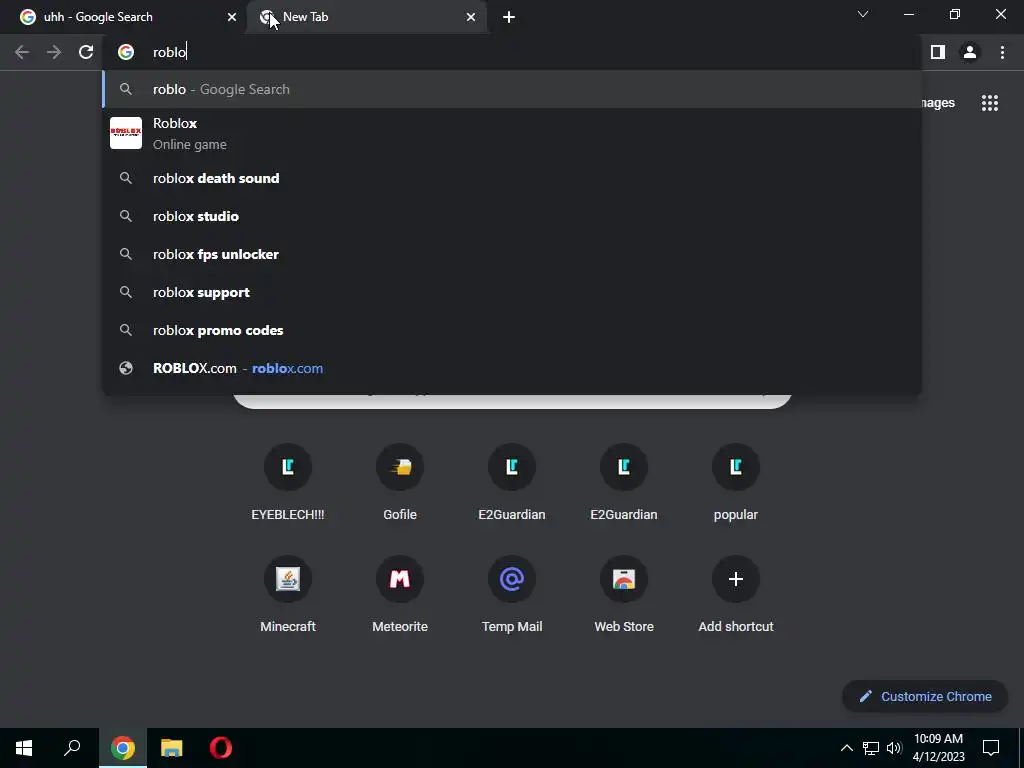The height and width of the screenshot is (768, 1024).
Task: Click the forward navigation arrow
Action: pos(54,52)
